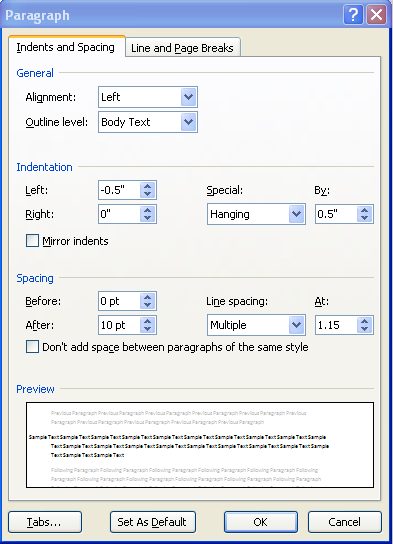Click in the Before spacing field
This screenshot has height=544, width=393.
tap(120, 301)
